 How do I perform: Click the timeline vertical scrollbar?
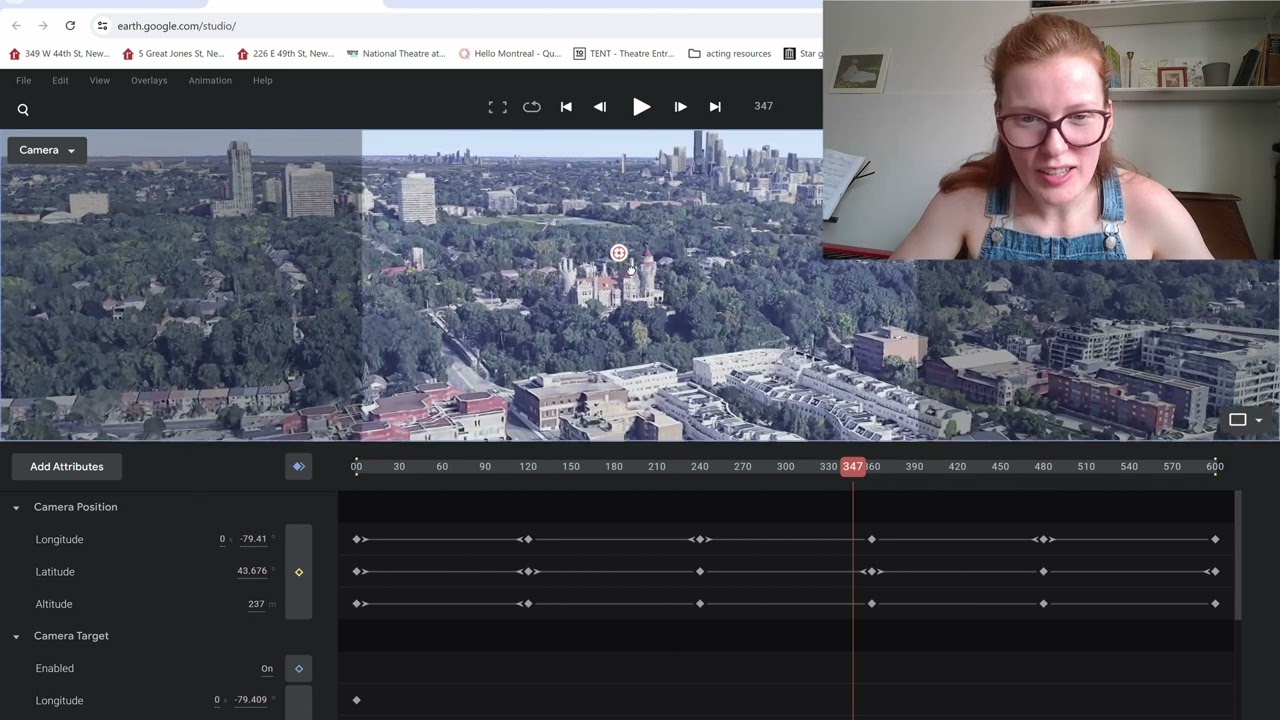[x=1238, y=555]
